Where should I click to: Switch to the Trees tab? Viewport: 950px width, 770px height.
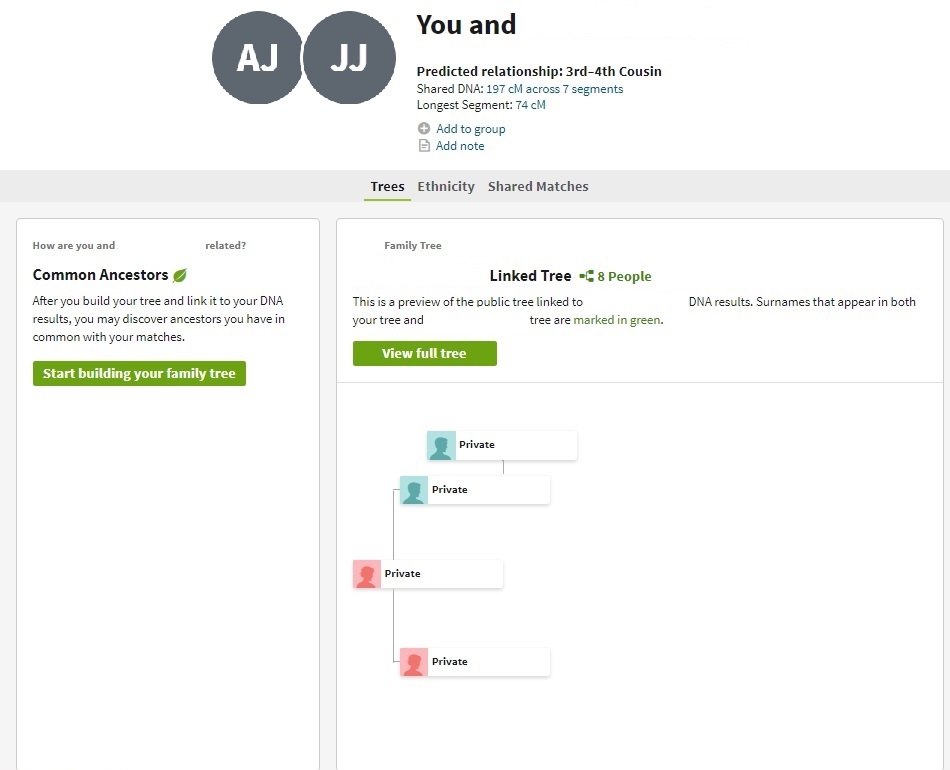[x=387, y=187]
